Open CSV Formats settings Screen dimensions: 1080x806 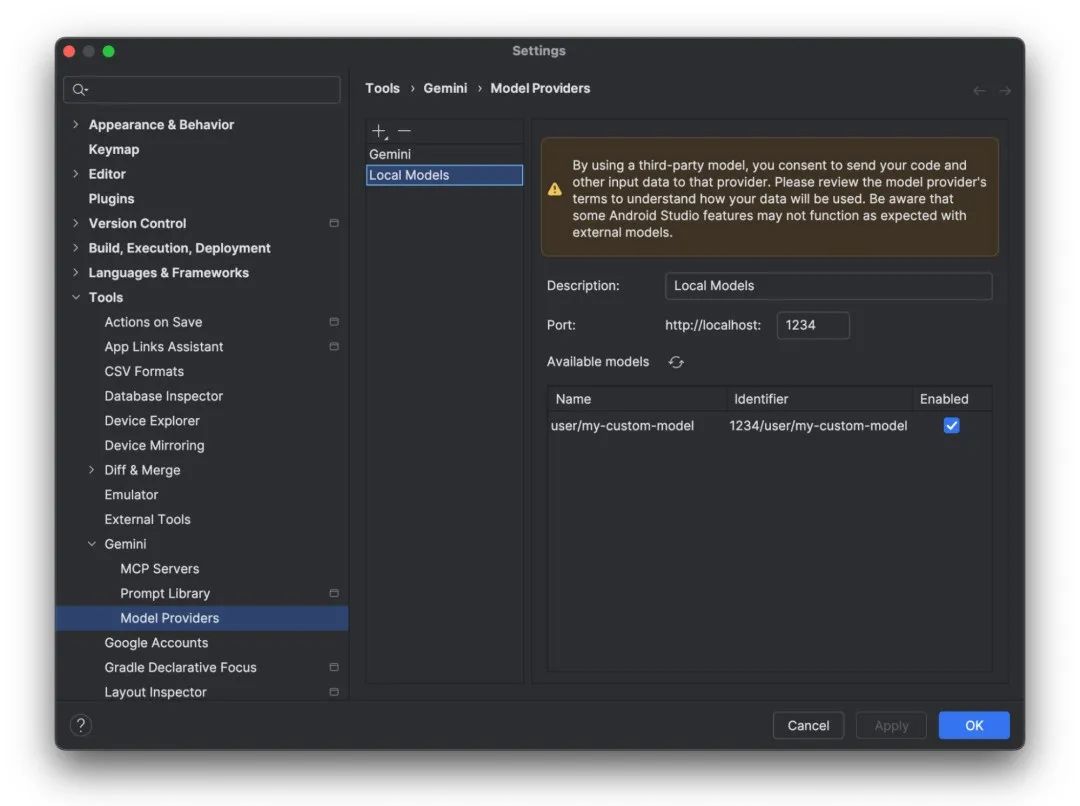(144, 371)
